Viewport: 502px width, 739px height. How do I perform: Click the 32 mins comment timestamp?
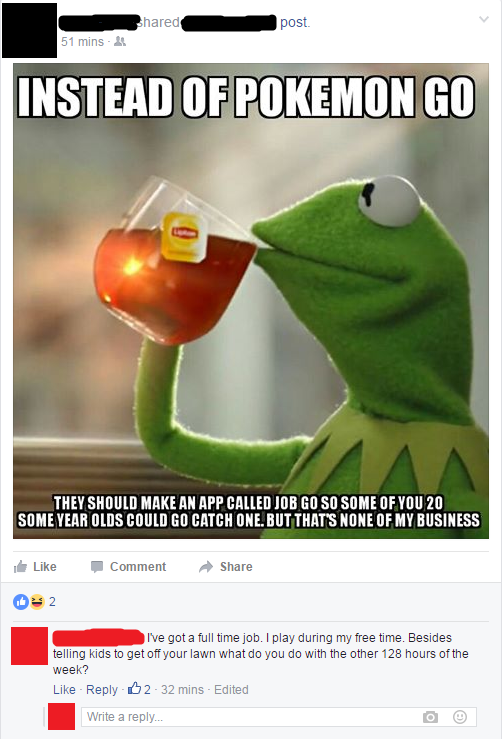coord(182,690)
